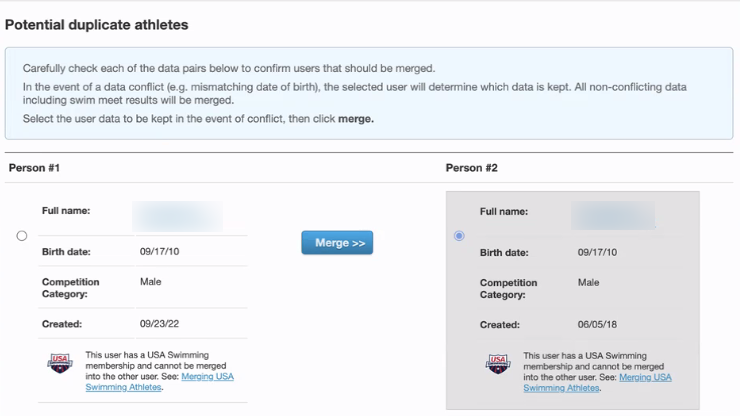740x416 pixels.
Task: Click the USA Swimming logo for Person #1
Action: coord(60,363)
